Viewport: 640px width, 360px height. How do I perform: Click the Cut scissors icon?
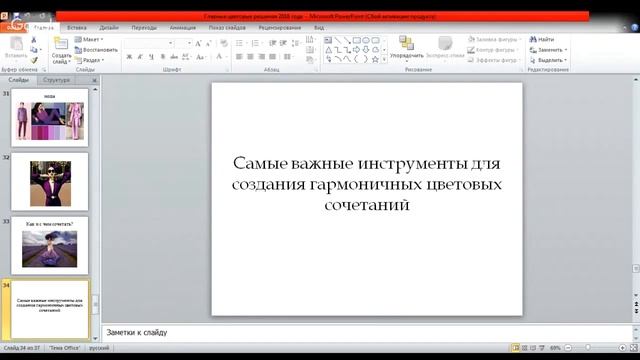[x=34, y=40]
